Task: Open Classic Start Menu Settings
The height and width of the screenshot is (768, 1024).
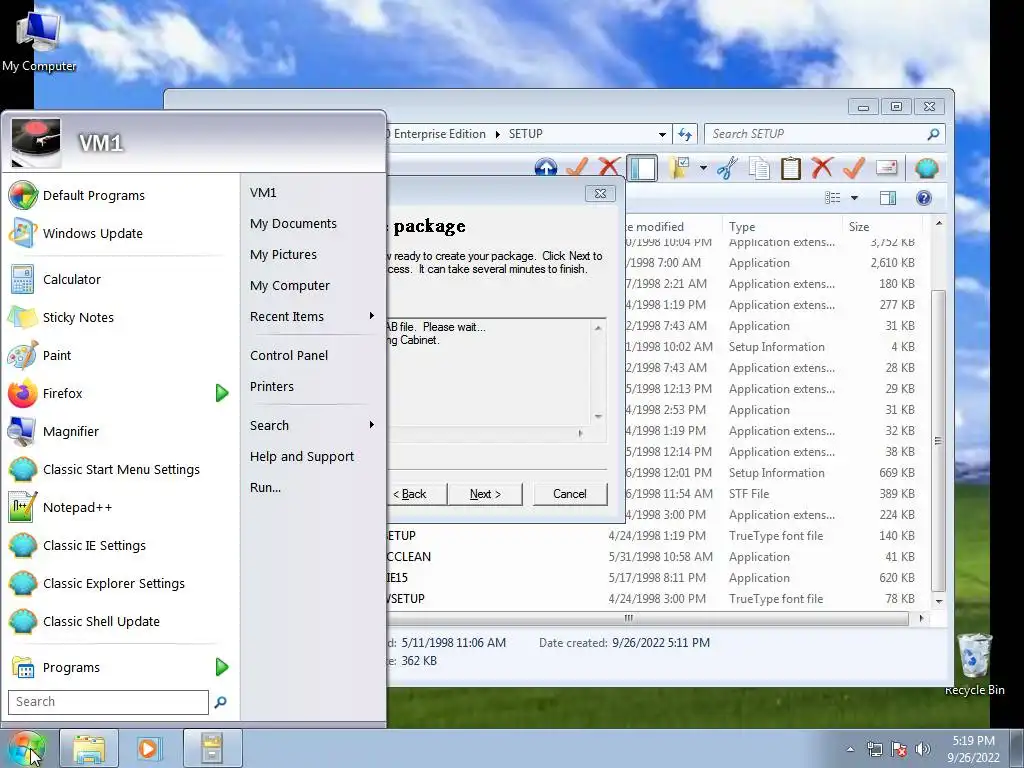Action: [x=121, y=470]
